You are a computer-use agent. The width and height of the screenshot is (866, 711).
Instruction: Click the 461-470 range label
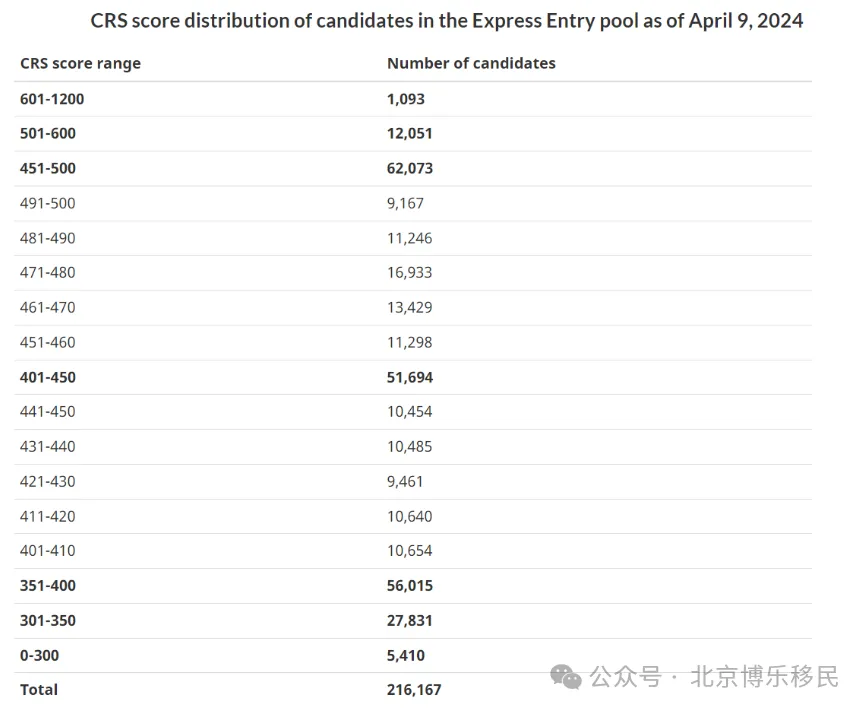(47, 307)
